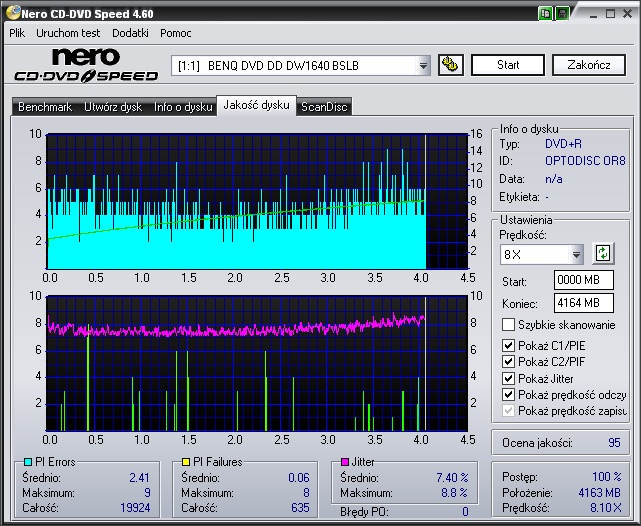641x526 pixels.
Task: Click the cyan PI Errors color swatch
Action: [28, 462]
